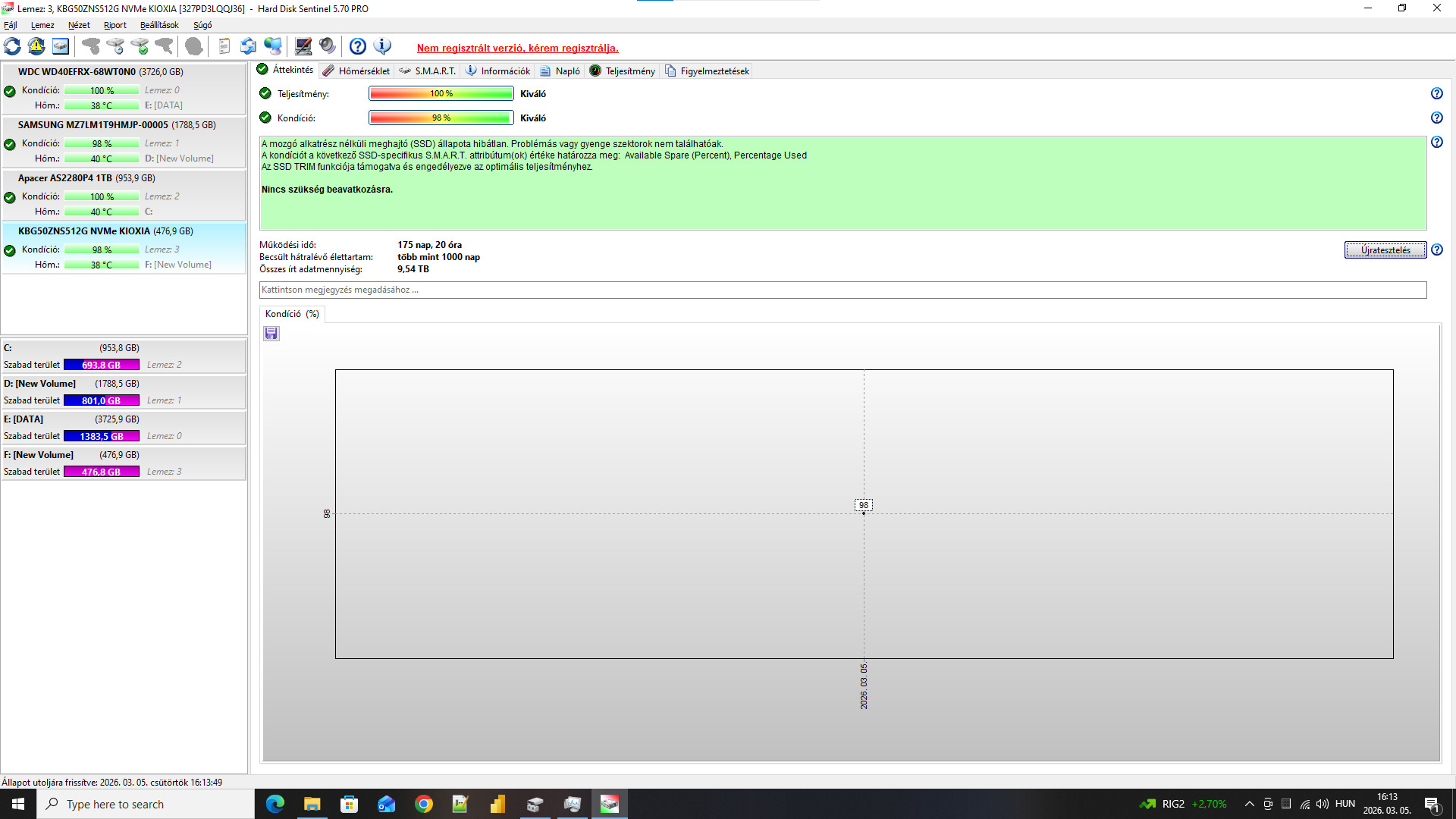The image size is (1456, 819).
Task: Click the refresh icon with yellow warning
Action: pos(36,46)
